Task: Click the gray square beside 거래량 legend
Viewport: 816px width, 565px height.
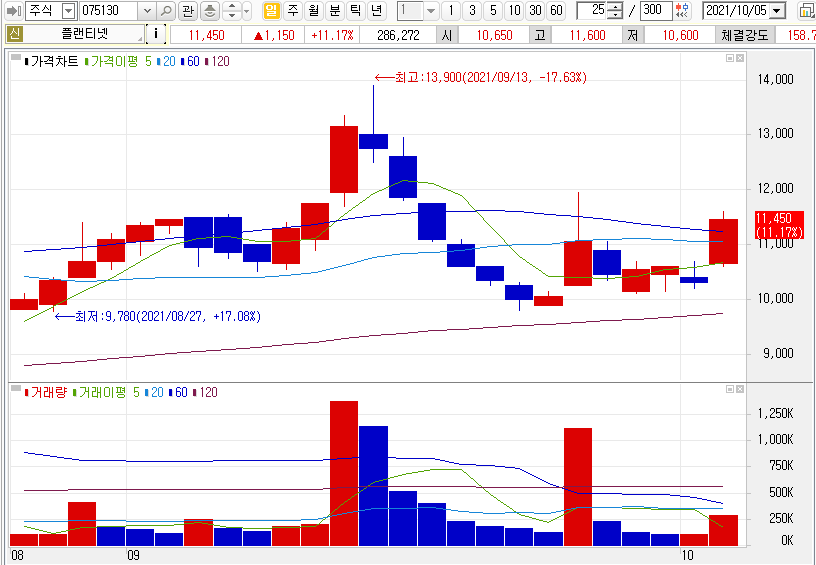Action: click(16, 388)
